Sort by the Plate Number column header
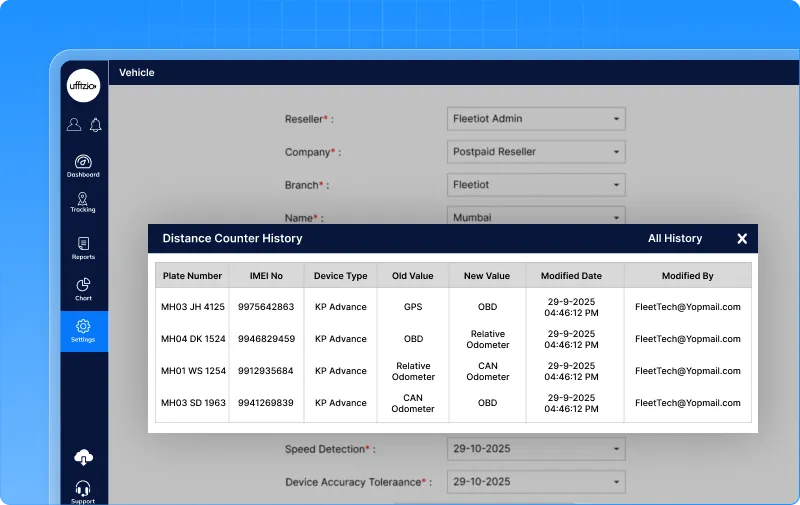800x505 pixels. (x=192, y=276)
